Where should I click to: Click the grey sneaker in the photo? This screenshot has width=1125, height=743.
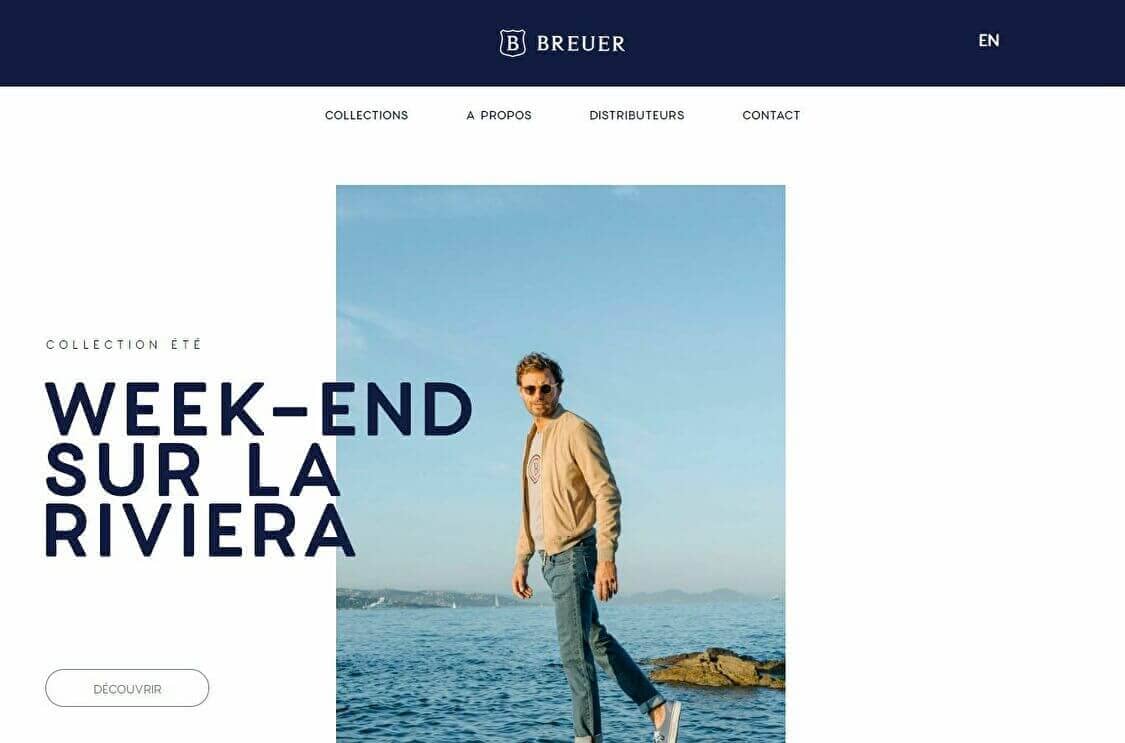click(668, 723)
